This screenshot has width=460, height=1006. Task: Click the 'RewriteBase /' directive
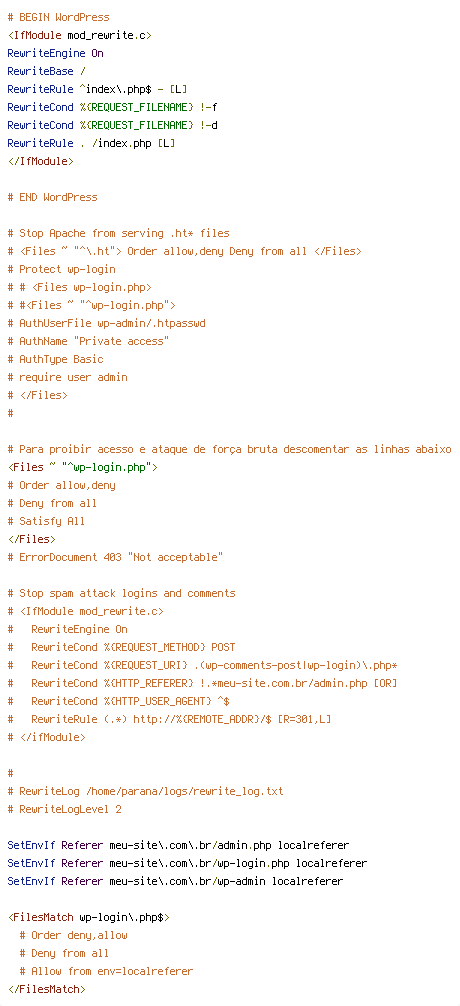click(46, 71)
